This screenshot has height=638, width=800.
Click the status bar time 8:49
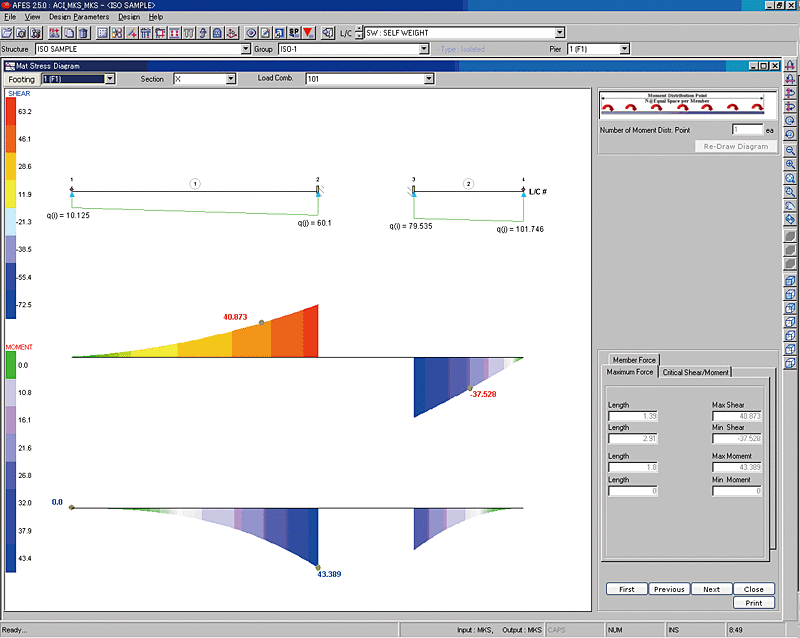click(736, 630)
